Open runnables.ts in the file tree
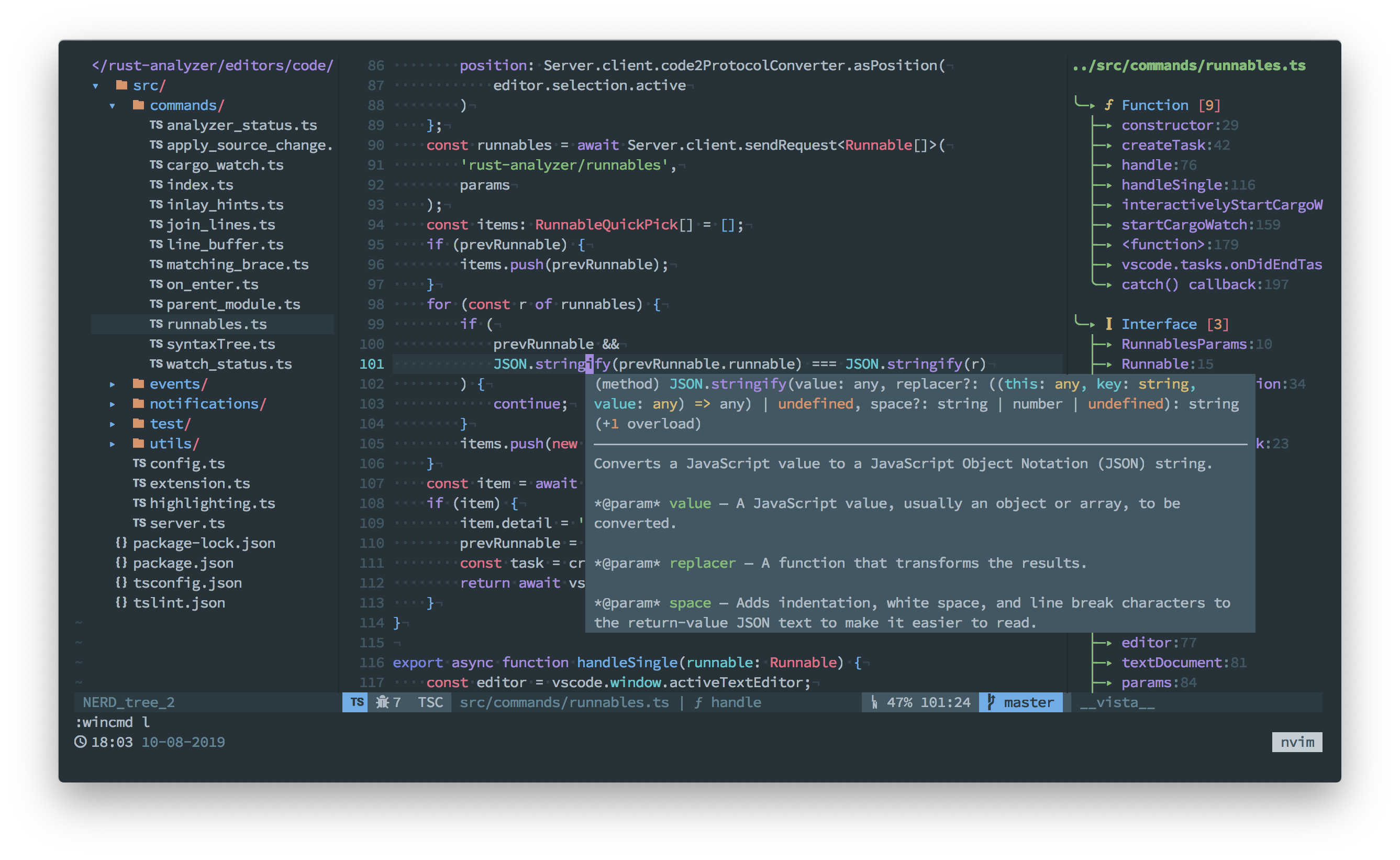1400x860 pixels. point(216,324)
